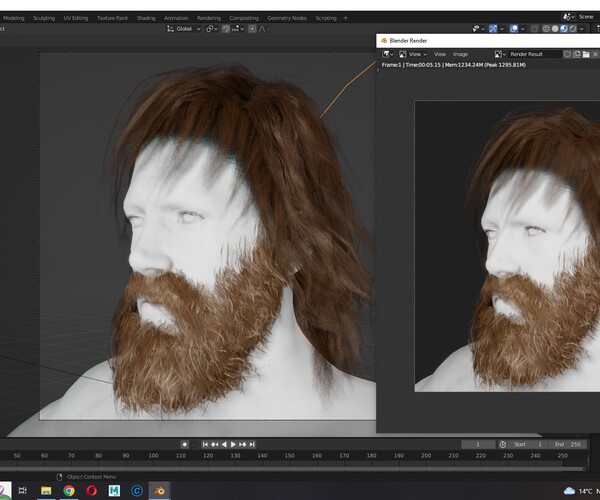Open Global transform orientation dropdown
The width and height of the screenshot is (600, 500).
click(184, 29)
